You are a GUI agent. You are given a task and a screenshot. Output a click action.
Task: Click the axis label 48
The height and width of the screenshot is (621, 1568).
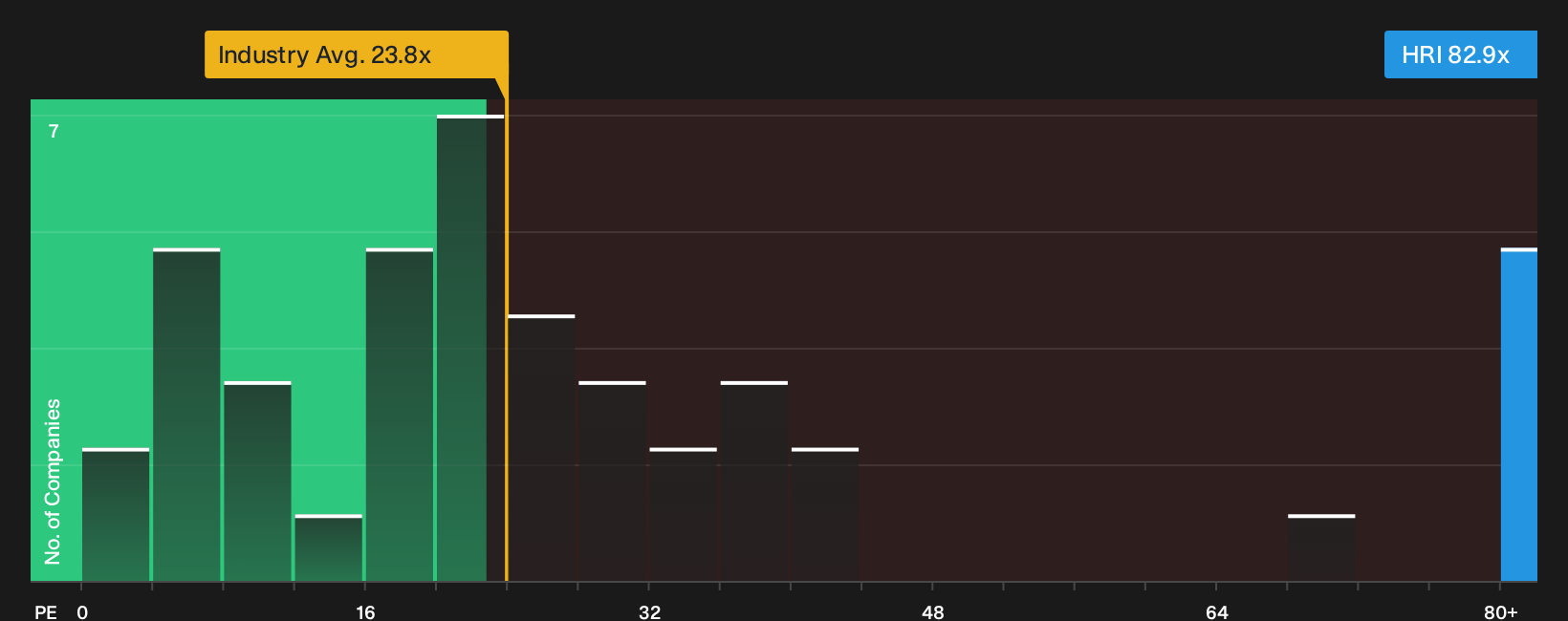(x=933, y=611)
